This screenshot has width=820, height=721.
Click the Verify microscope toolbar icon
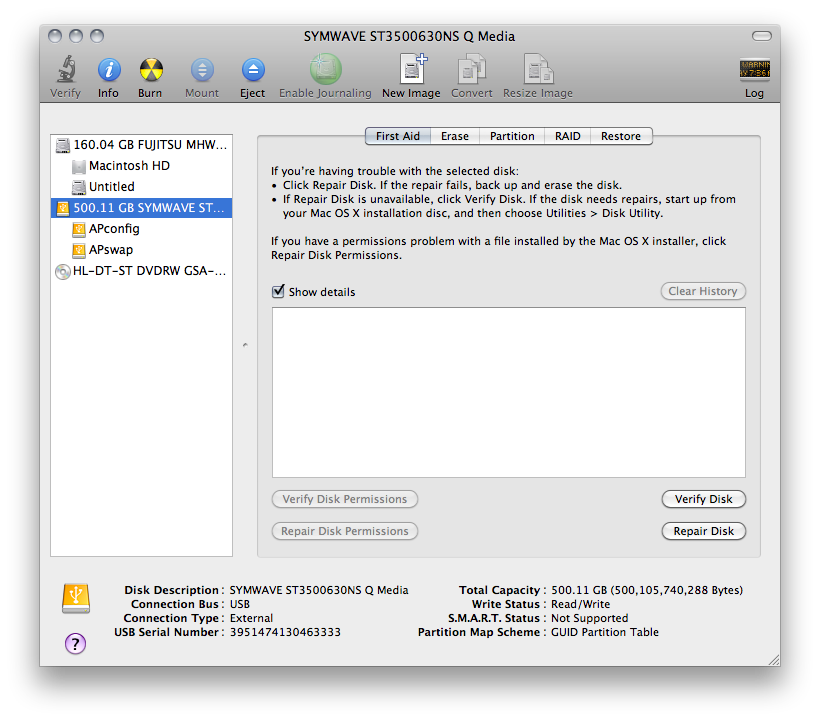click(x=66, y=70)
